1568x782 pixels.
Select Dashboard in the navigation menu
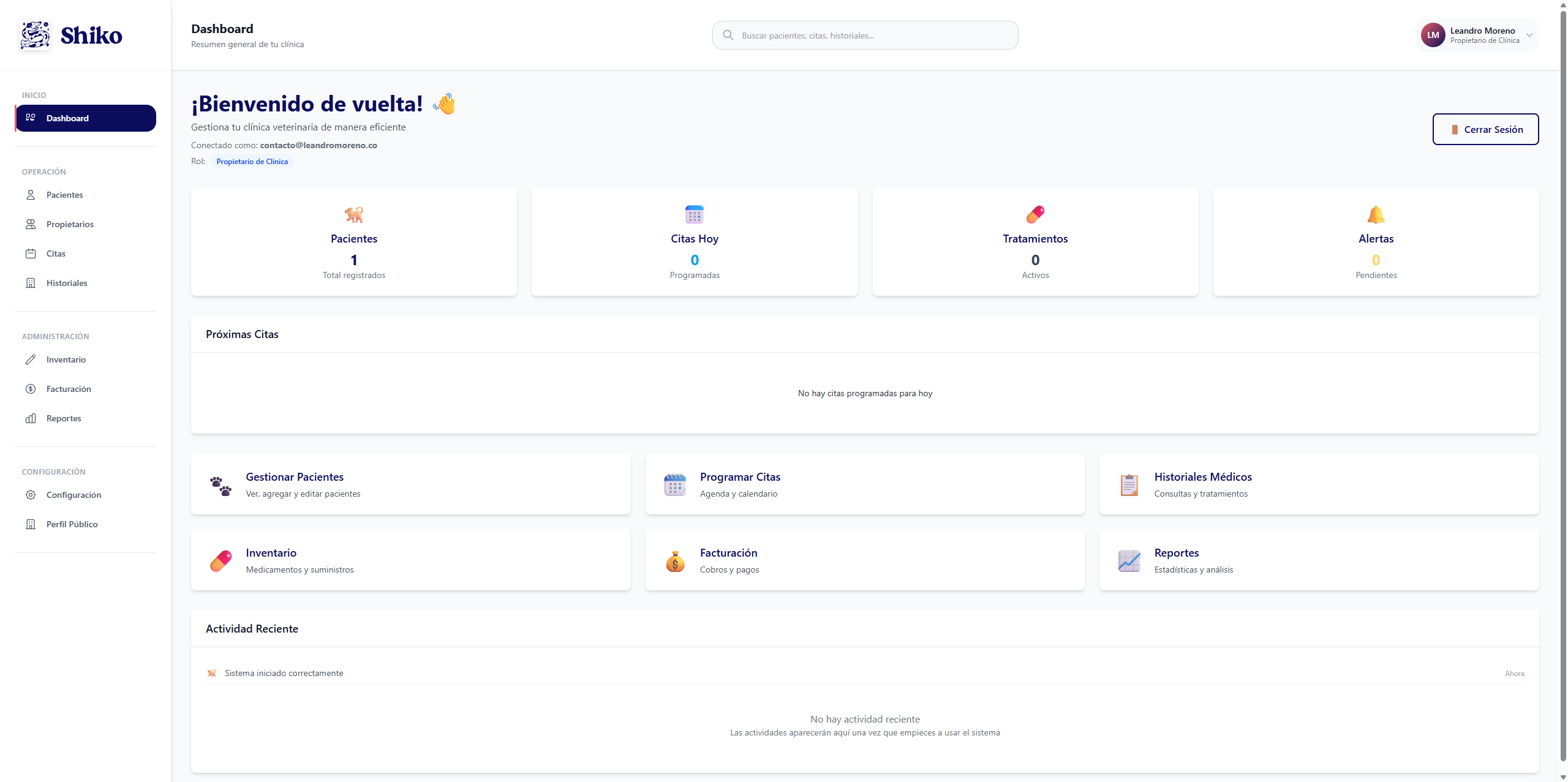[67, 118]
